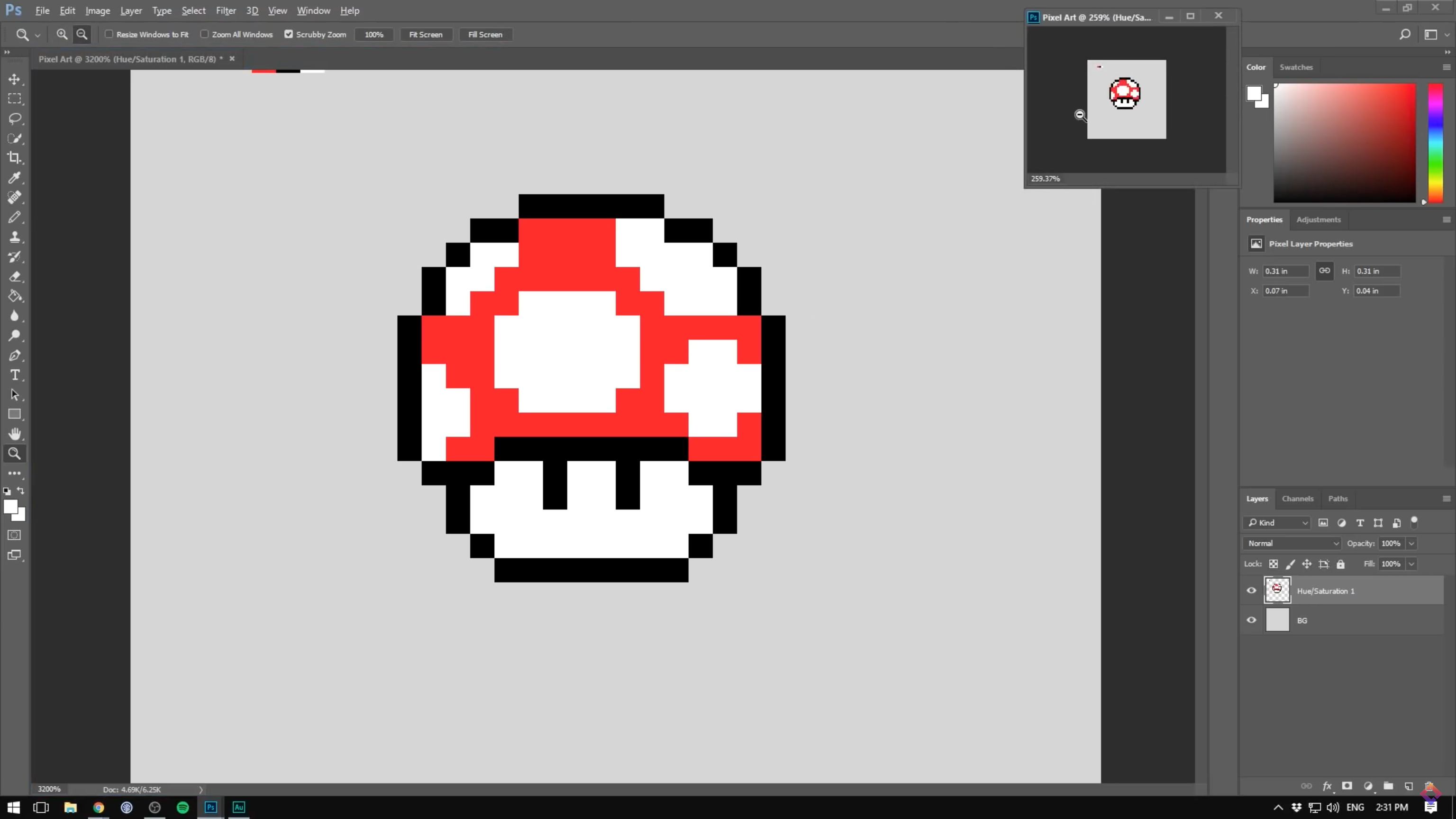Image resolution: width=1456 pixels, height=819 pixels.
Task: Change the screen mode
Action: point(15,555)
